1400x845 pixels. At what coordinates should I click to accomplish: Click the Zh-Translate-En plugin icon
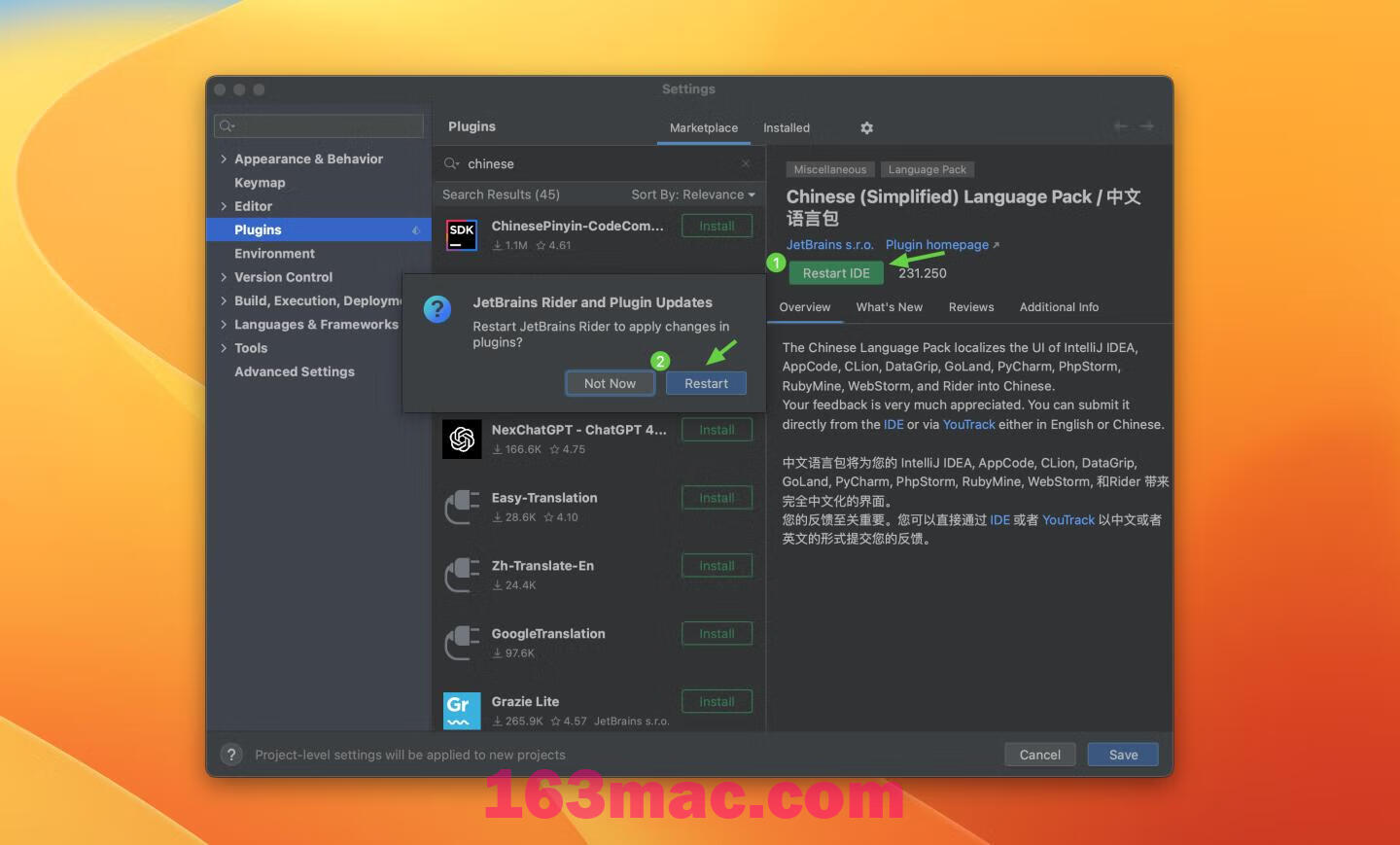click(462, 575)
